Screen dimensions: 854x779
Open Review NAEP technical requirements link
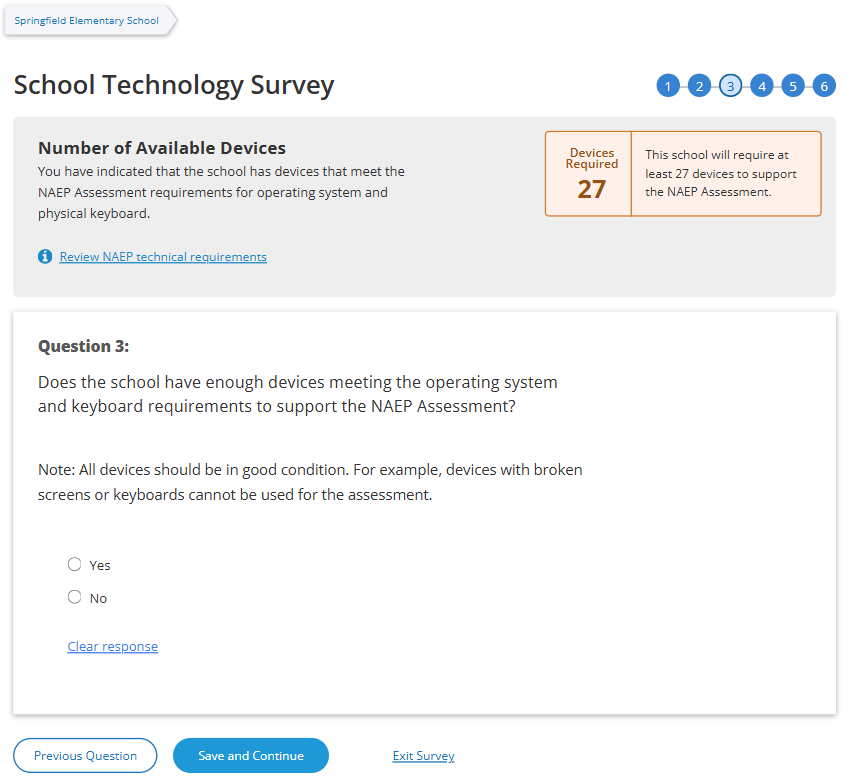[x=163, y=257]
